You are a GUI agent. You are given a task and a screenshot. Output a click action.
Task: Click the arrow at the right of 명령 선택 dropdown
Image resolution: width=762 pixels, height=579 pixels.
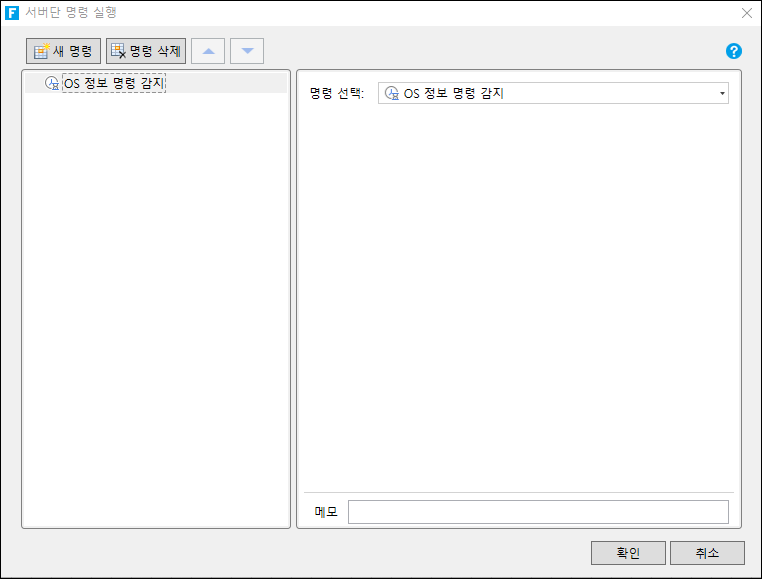click(721, 93)
